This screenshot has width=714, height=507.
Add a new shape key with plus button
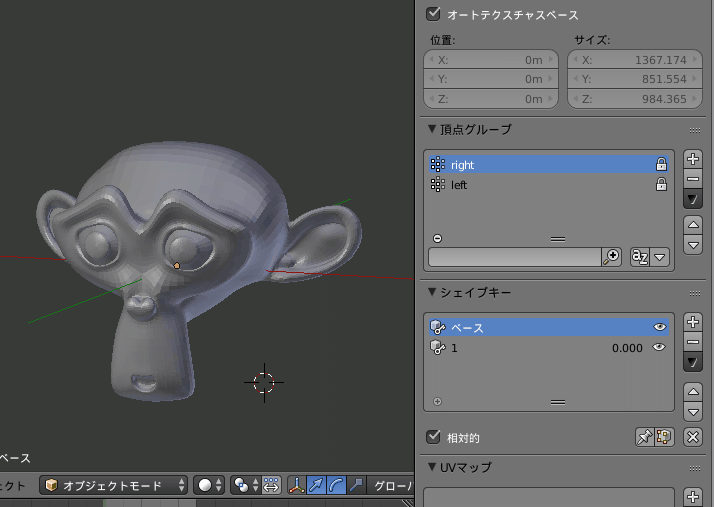point(693,322)
